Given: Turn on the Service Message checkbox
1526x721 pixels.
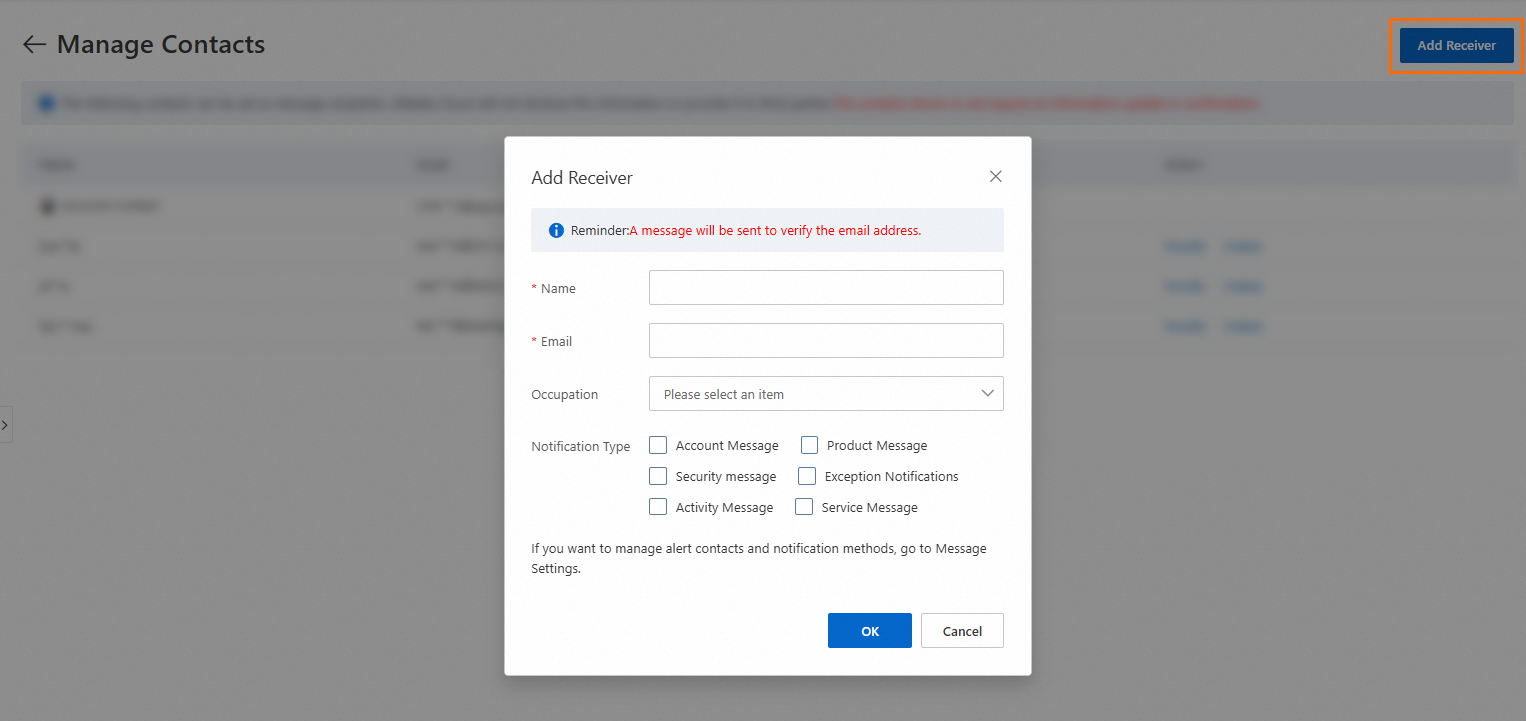Looking at the screenshot, I should coord(804,508).
